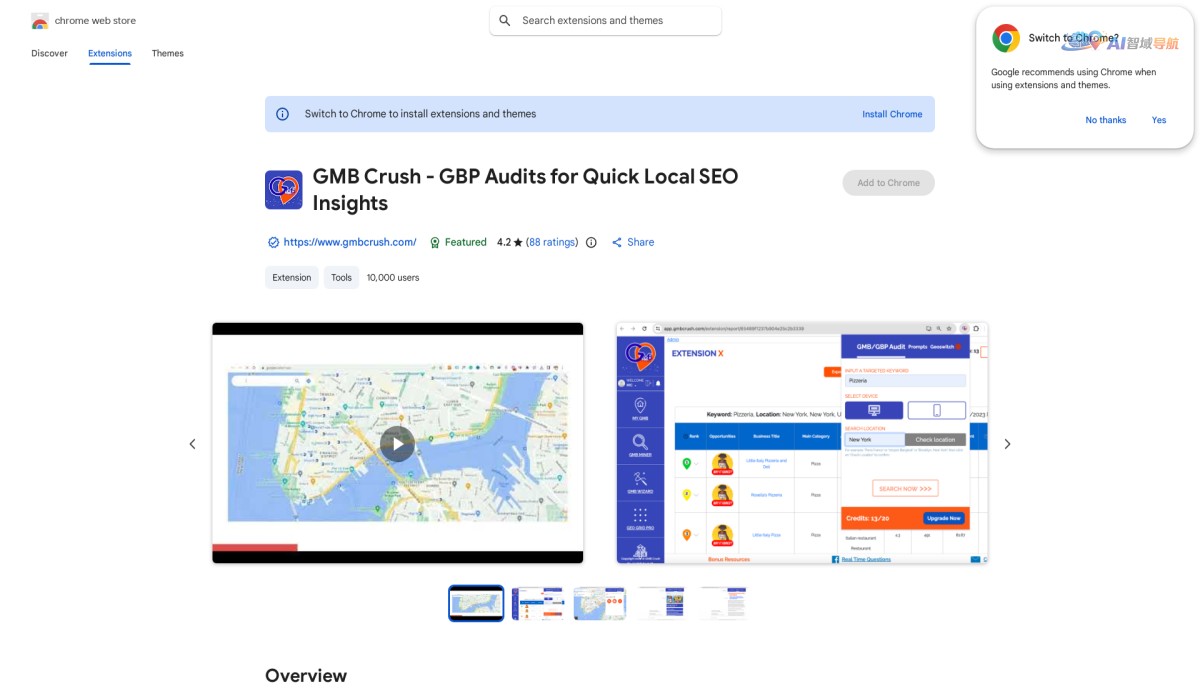
Task: Switch to the Themes tab
Action: (x=167, y=53)
